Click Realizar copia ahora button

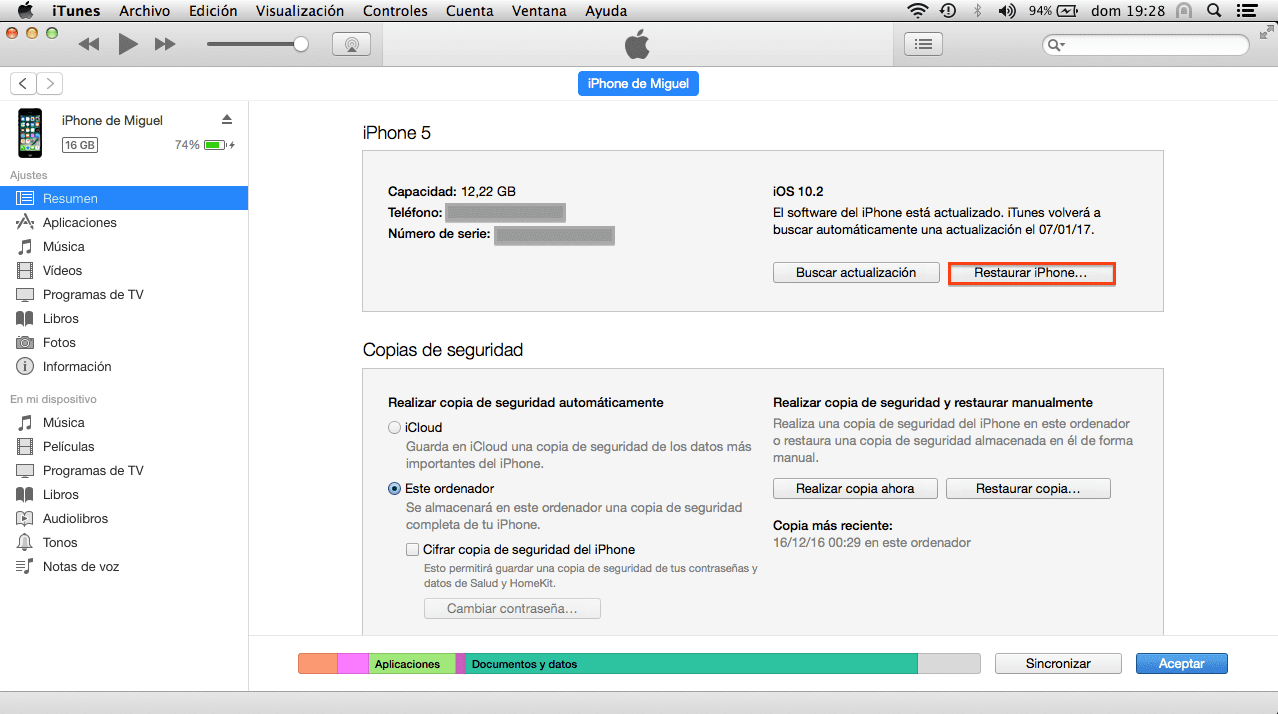pos(856,488)
